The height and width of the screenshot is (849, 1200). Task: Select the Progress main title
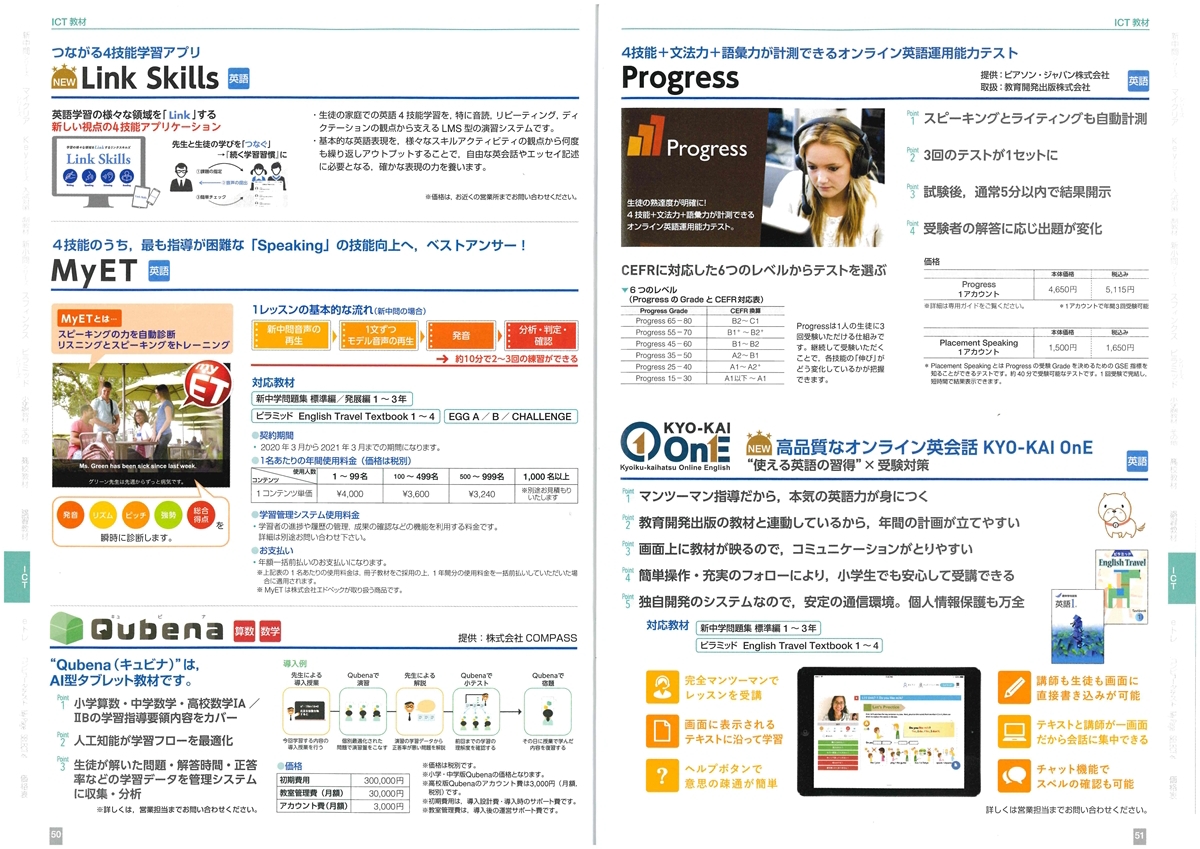coord(680,77)
